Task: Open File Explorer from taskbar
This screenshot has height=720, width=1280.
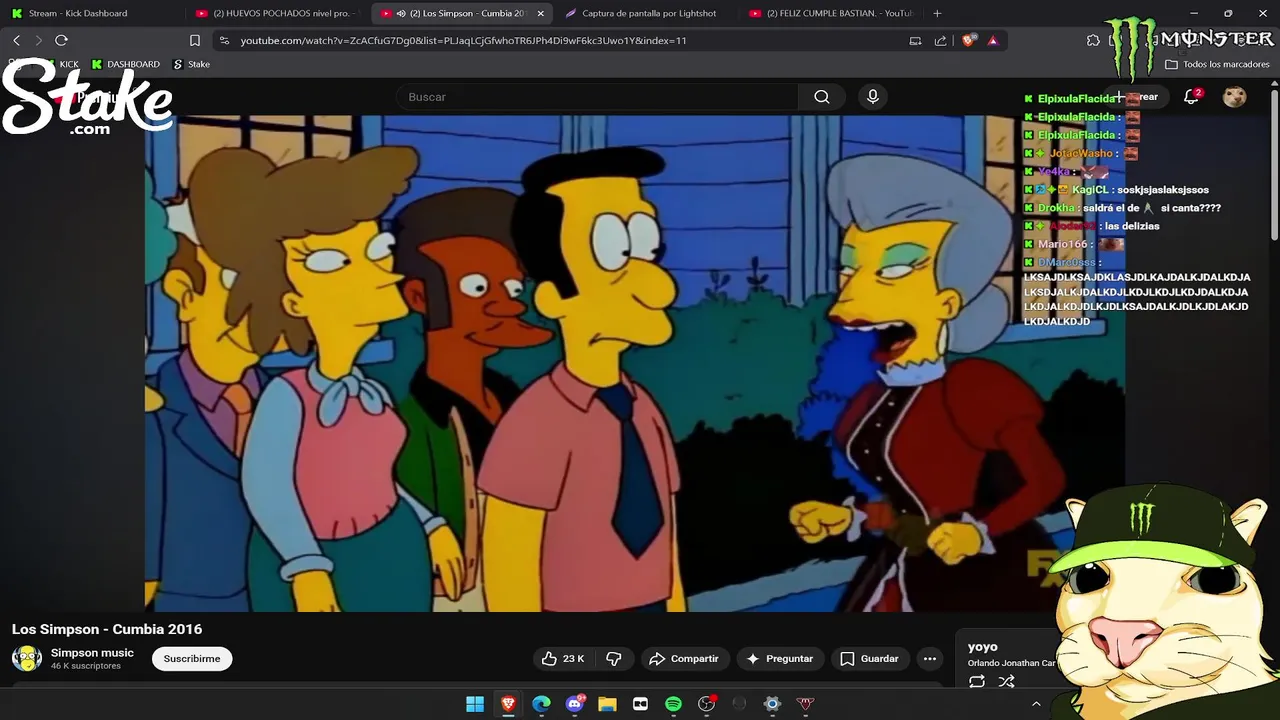Action: (607, 704)
